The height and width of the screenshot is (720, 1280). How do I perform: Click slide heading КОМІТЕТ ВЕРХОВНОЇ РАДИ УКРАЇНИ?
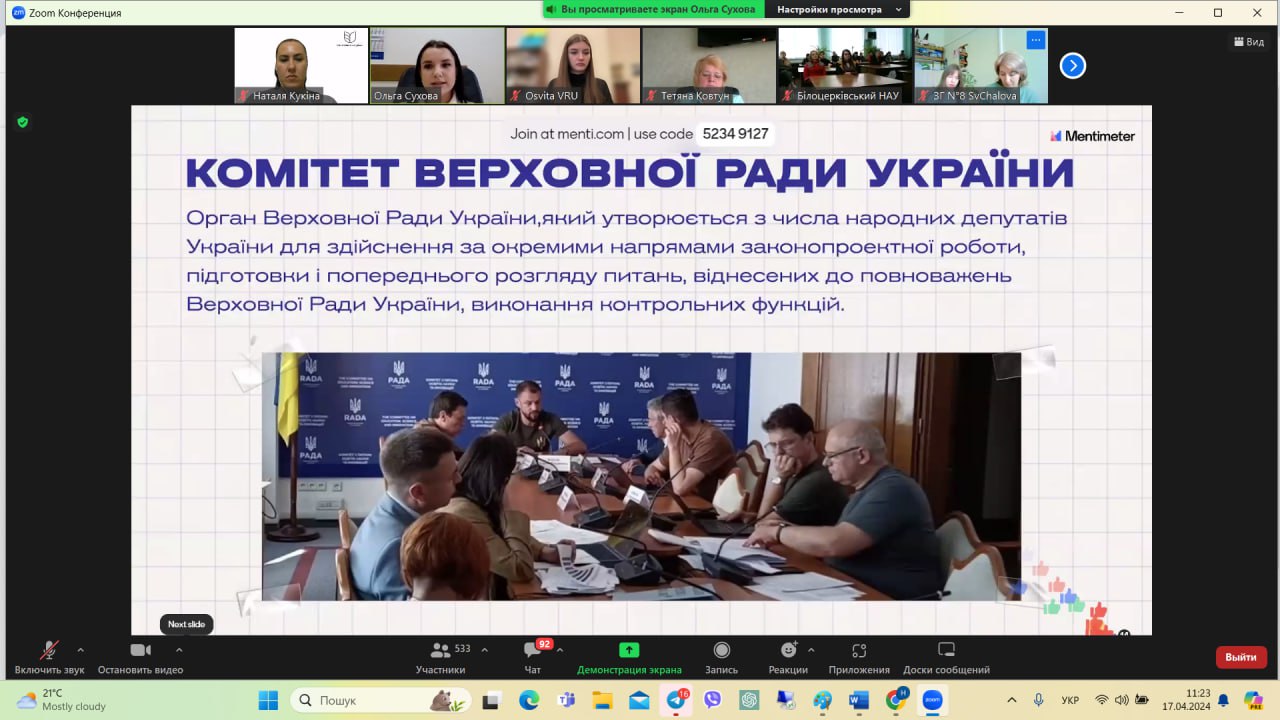[x=630, y=172]
